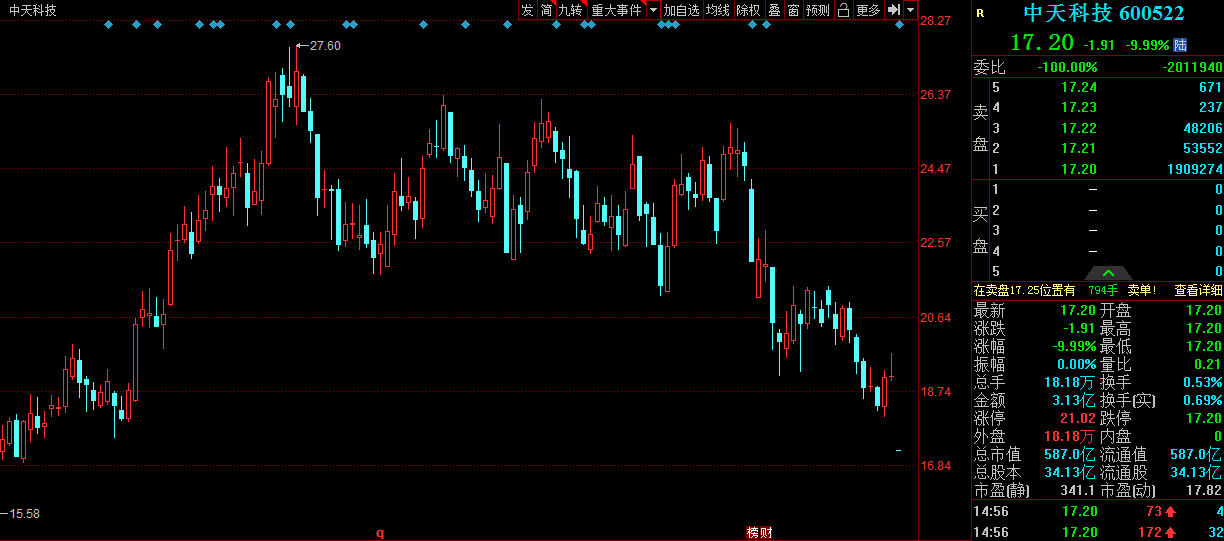Image resolution: width=1224 pixels, height=541 pixels.
Task: Click the 16.84 price axis label
Action: click(x=937, y=466)
